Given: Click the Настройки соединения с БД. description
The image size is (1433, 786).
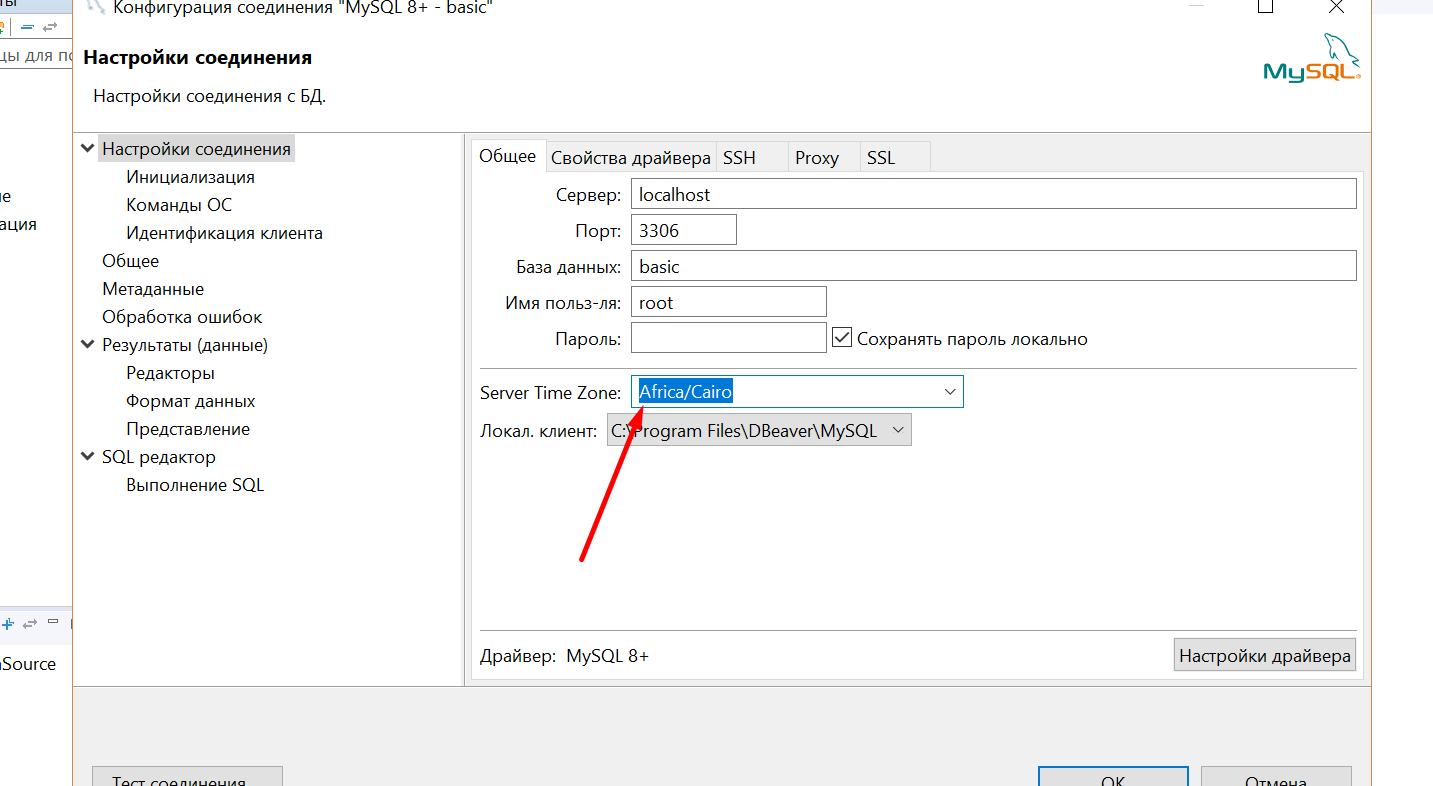Looking at the screenshot, I should tap(209, 96).
